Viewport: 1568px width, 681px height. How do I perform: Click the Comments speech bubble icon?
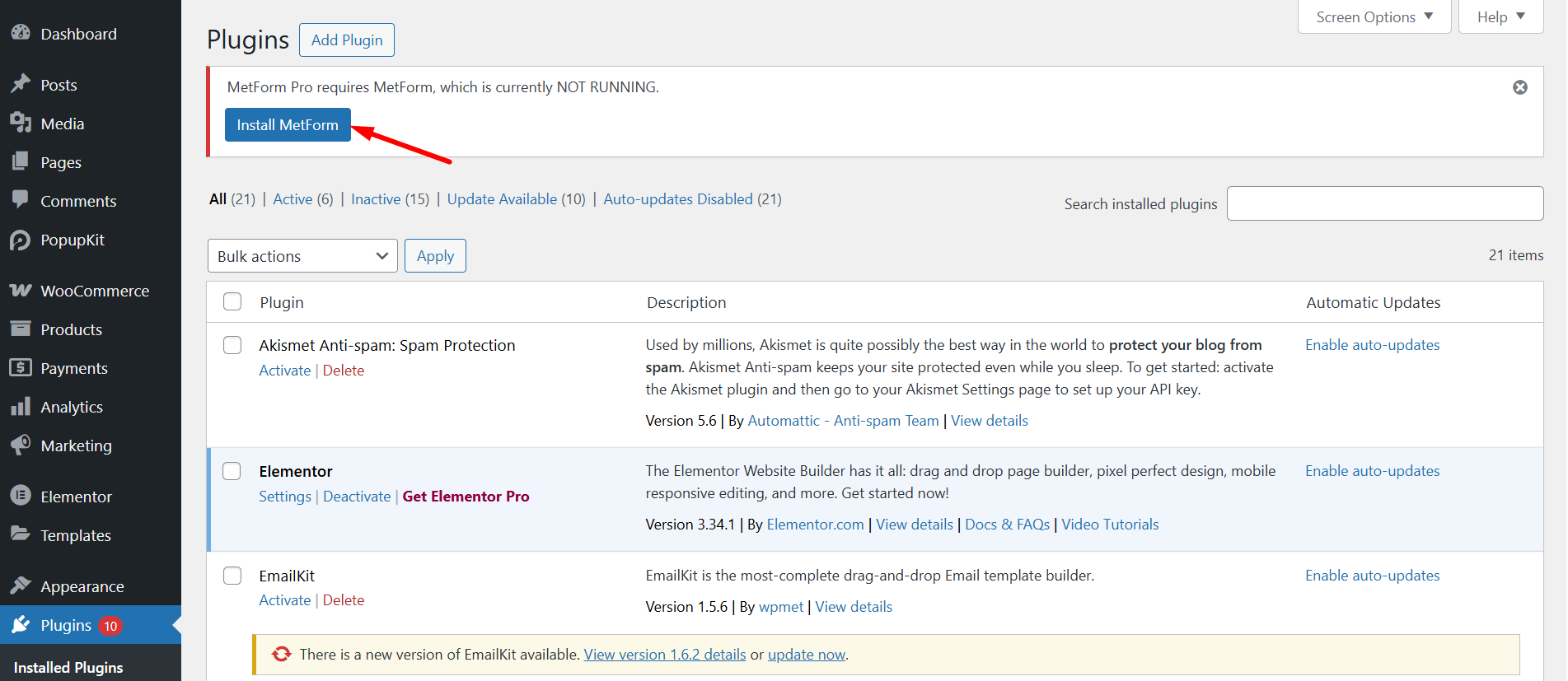(21, 200)
